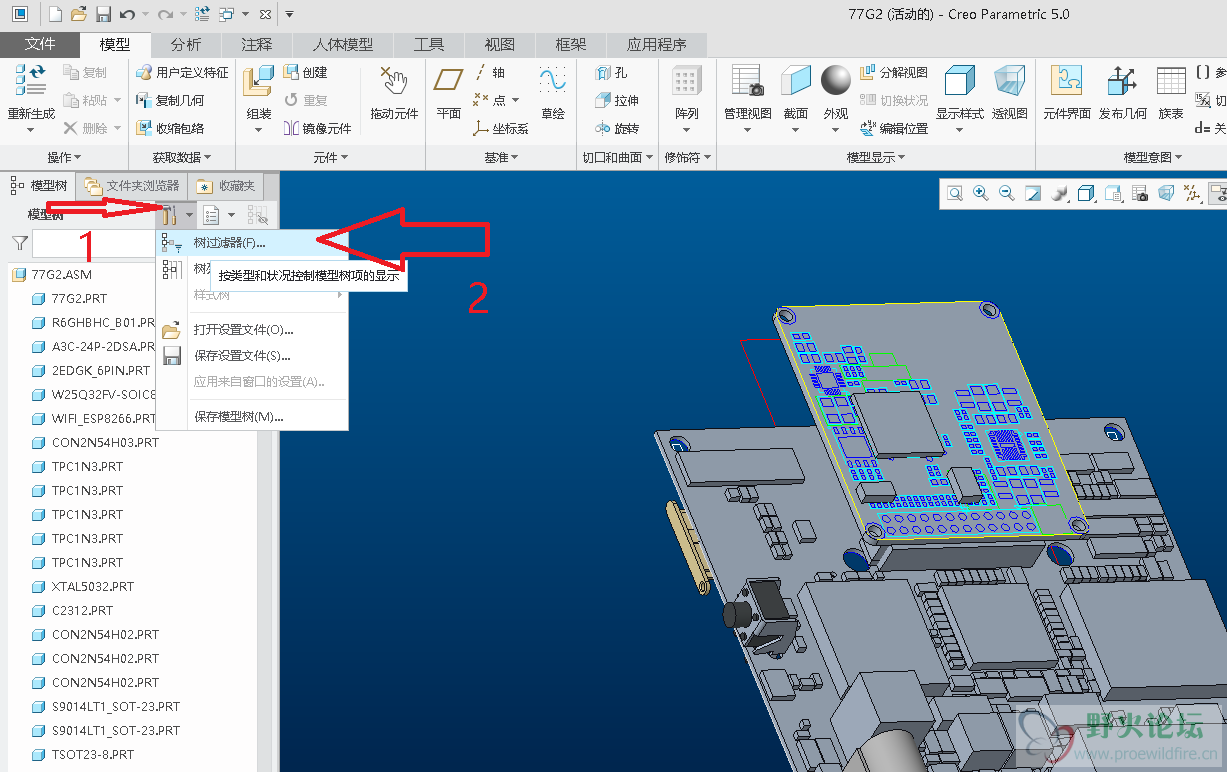The image size is (1227, 772).
Task: Switch to the 工具 (Tools) ribbon tab
Action: pyautogui.click(x=429, y=44)
